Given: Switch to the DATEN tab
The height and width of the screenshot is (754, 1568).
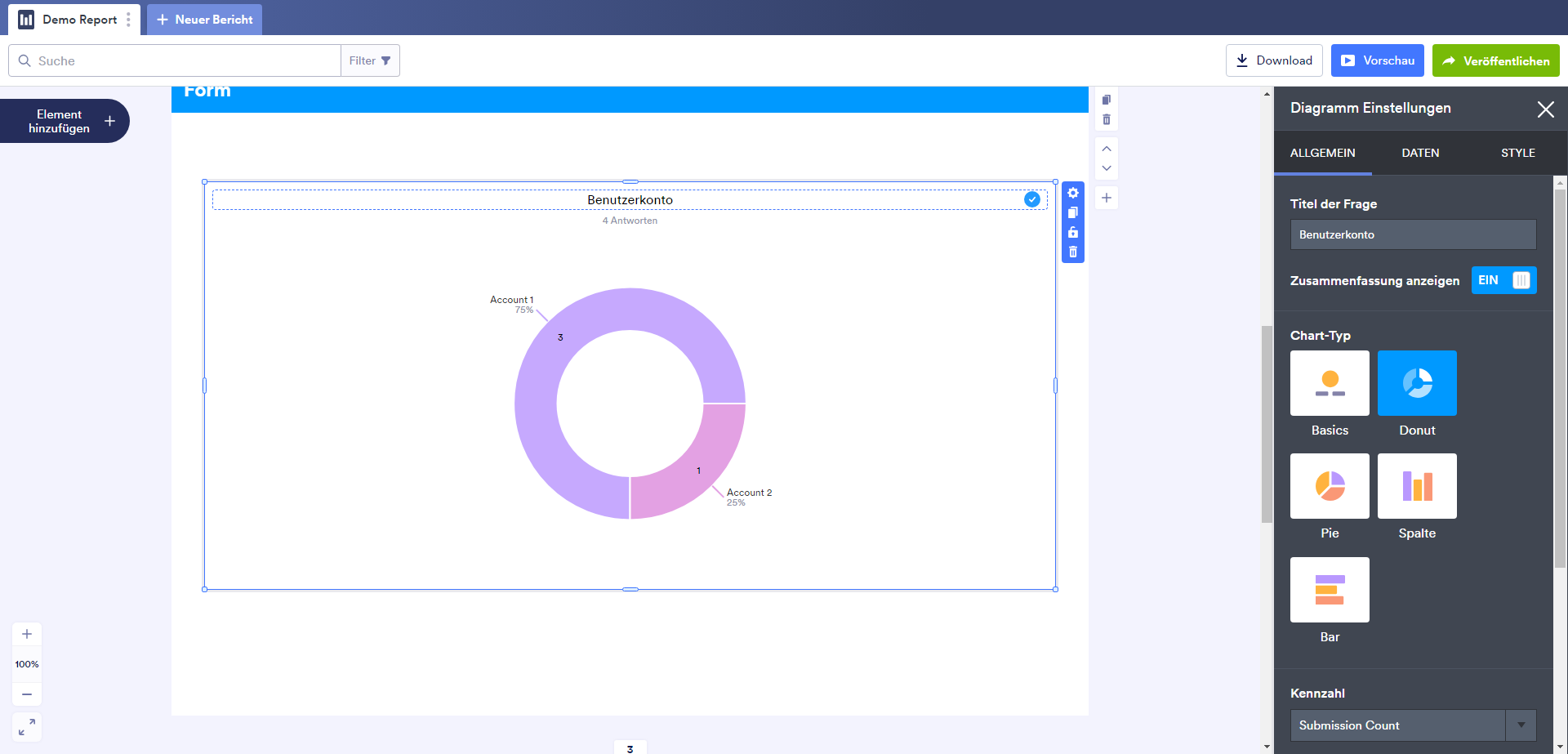Looking at the screenshot, I should click(1420, 153).
